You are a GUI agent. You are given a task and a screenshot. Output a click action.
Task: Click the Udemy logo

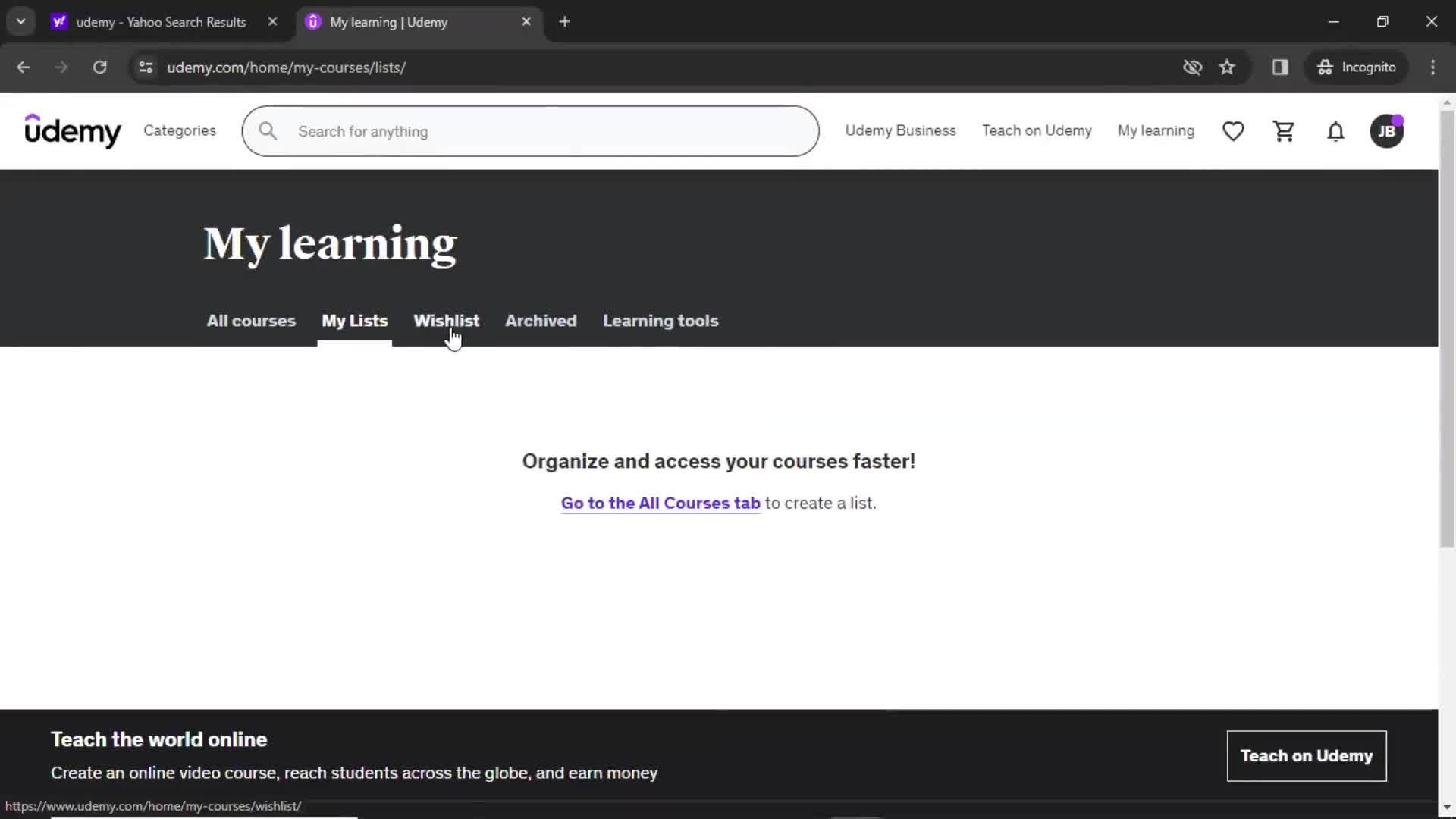tap(73, 130)
